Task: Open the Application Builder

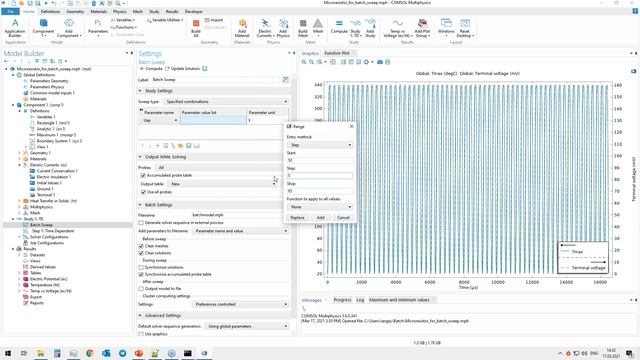Action: pos(15,28)
